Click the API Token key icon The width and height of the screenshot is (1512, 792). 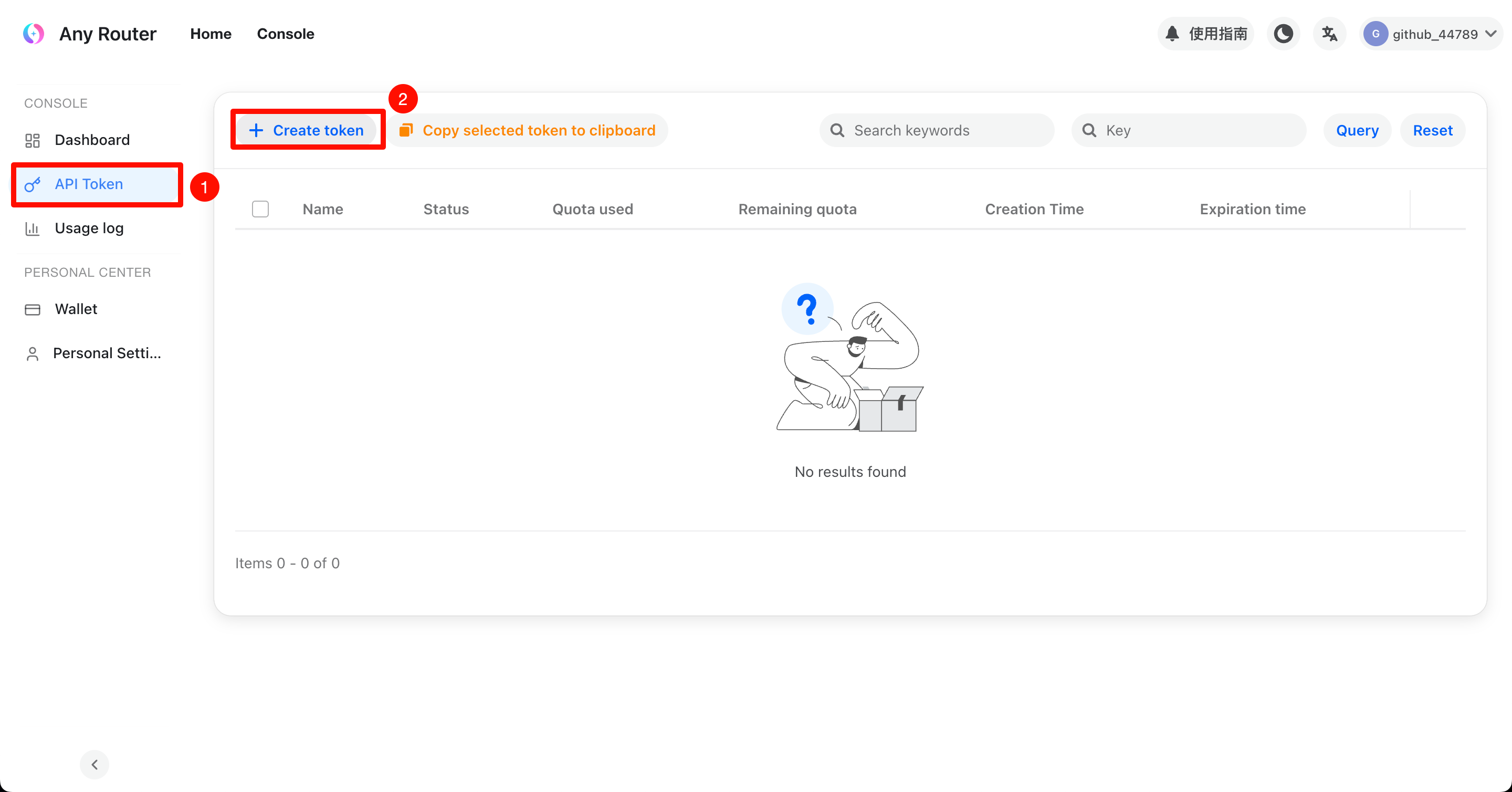click(x=32, y=184)
